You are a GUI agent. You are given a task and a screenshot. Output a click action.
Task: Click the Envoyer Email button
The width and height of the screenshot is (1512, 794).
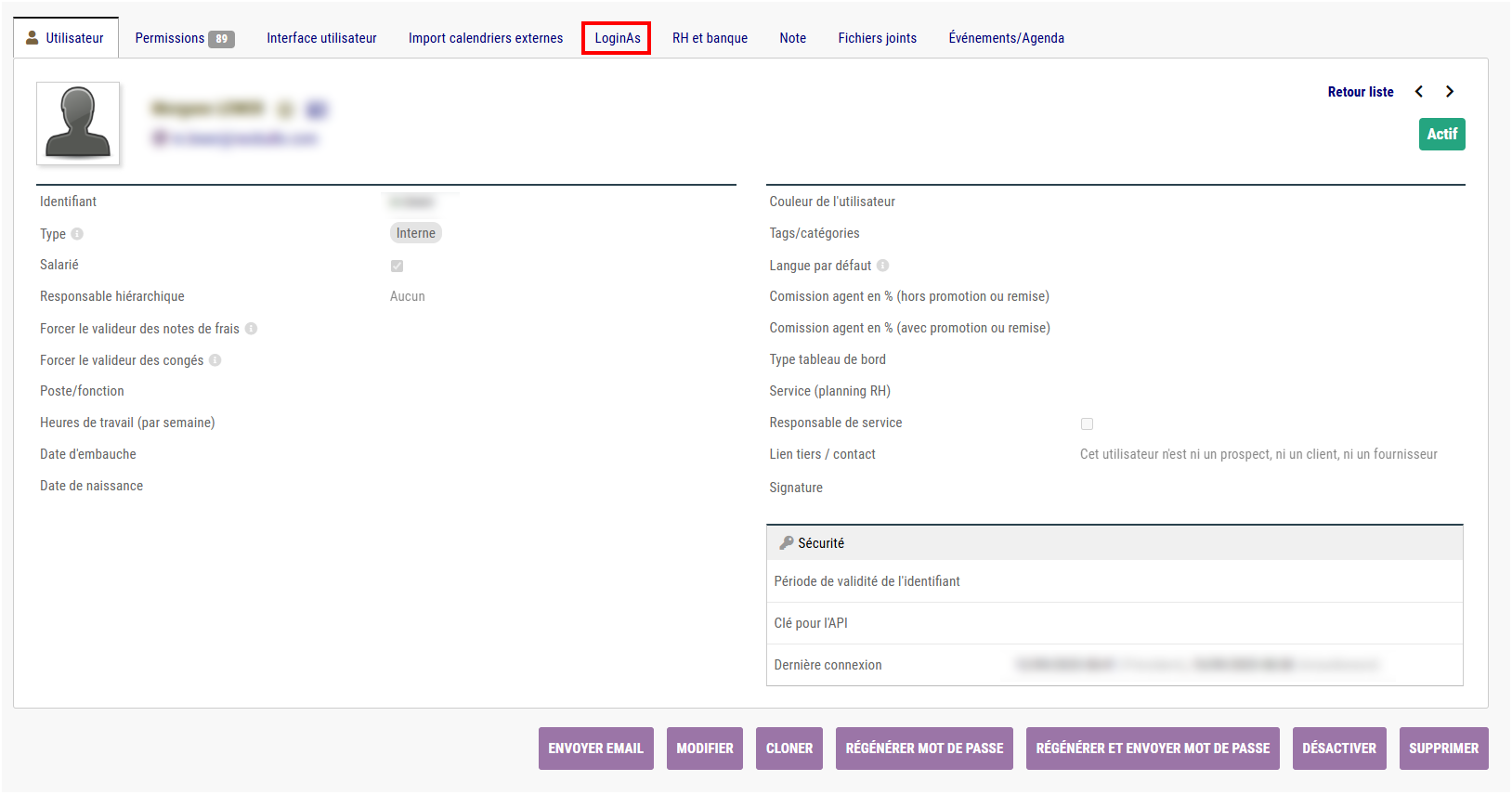[x=595, y=748]
